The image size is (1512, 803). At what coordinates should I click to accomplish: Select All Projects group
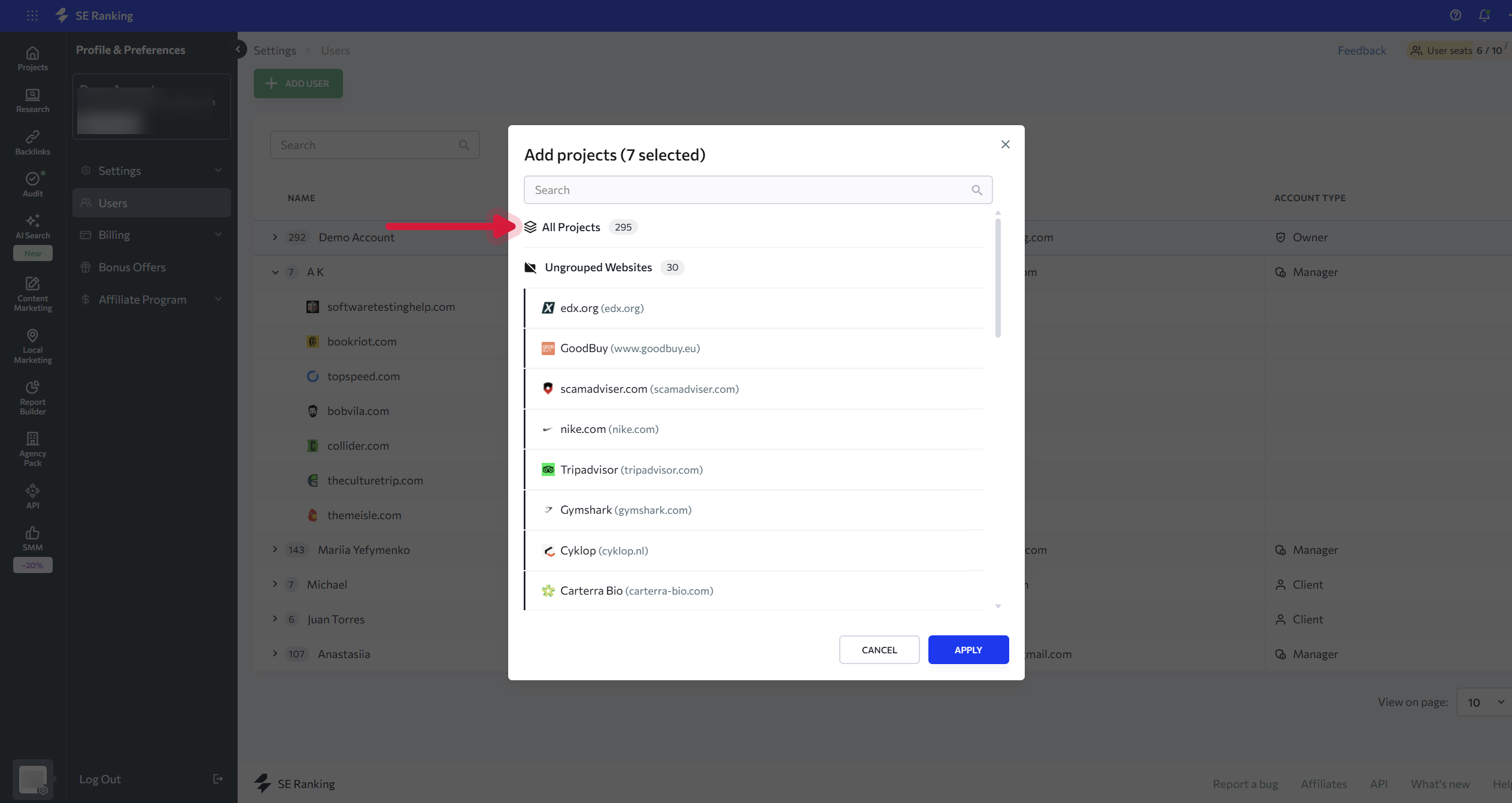click(x=754, y=227)
